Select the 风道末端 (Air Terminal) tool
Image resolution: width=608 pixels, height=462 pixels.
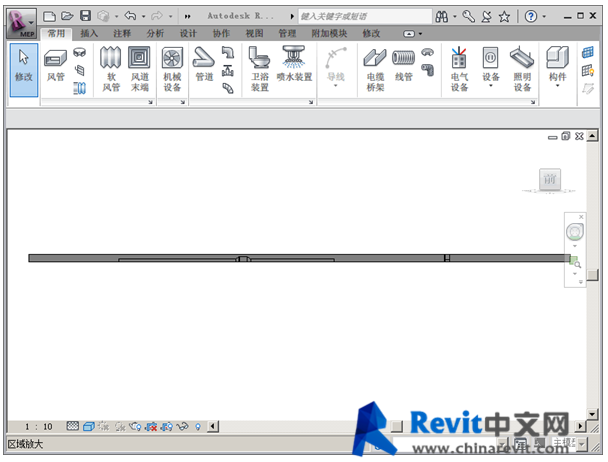140,69
